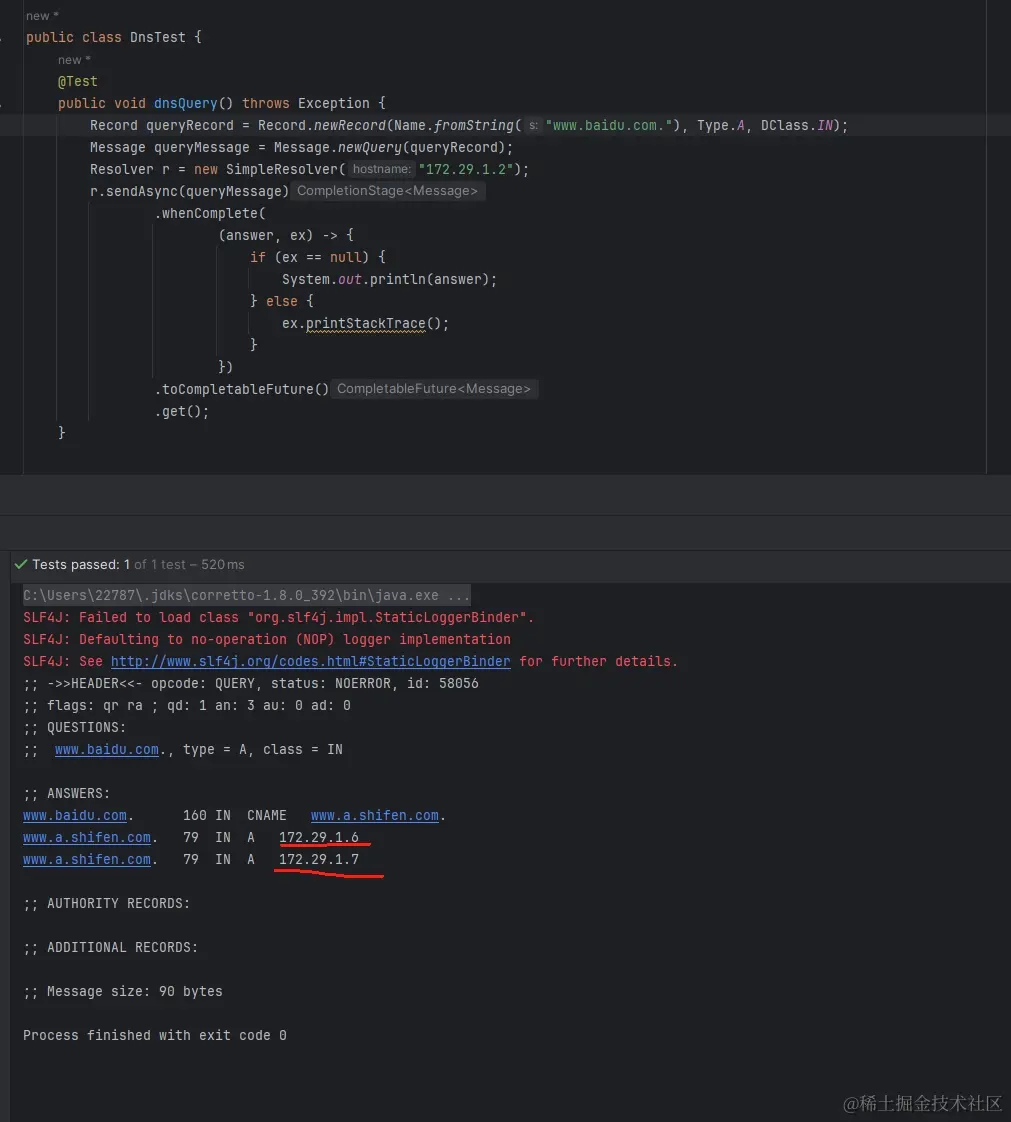
Task: Click the .toCompletableFuture() call
Action: tap(242, 389)
